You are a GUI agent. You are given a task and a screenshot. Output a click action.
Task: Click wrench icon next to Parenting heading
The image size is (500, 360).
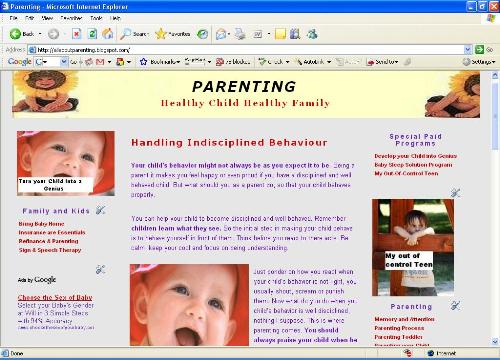click(x=455, y=305)
